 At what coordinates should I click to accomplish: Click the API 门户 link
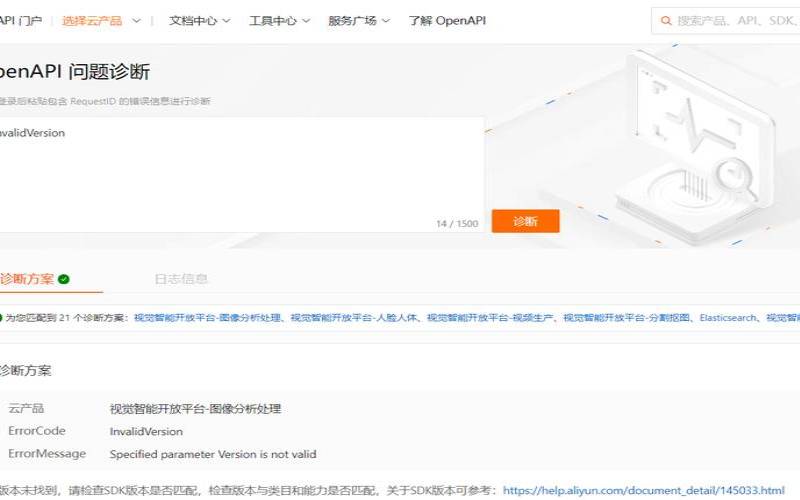tap(20, 21)
